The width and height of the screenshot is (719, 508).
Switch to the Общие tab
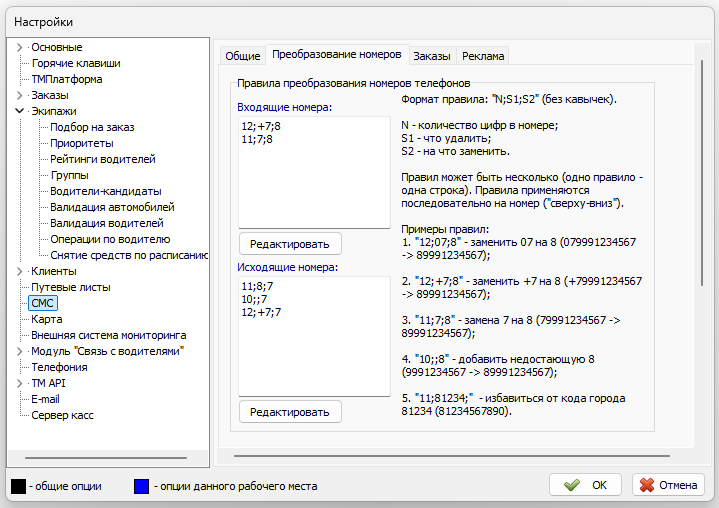pyautogui.click(x=243, y=56)
